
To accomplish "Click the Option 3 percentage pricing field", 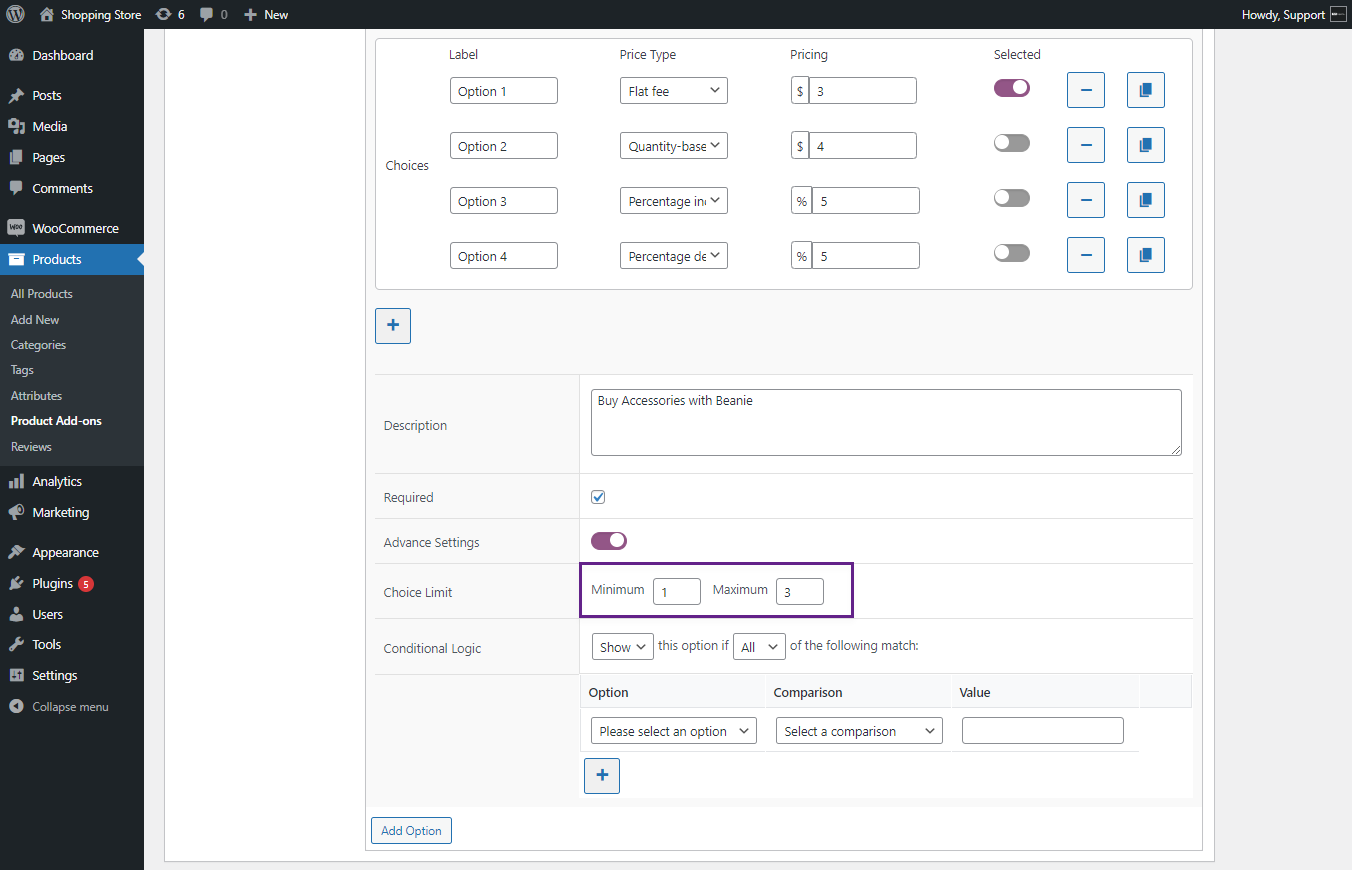I will (x=866, y=201).
